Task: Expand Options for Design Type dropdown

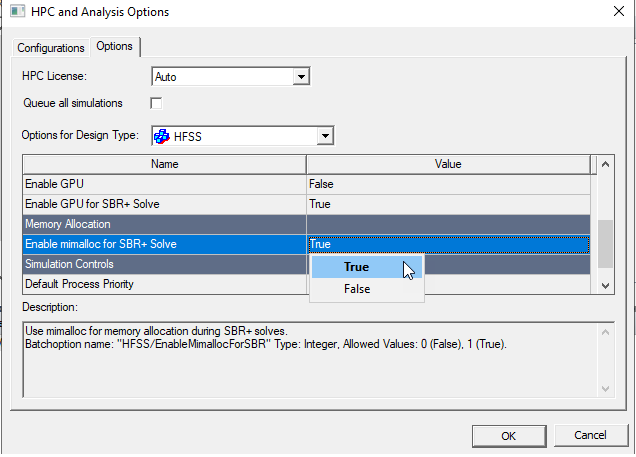Action: pos(323,136)
